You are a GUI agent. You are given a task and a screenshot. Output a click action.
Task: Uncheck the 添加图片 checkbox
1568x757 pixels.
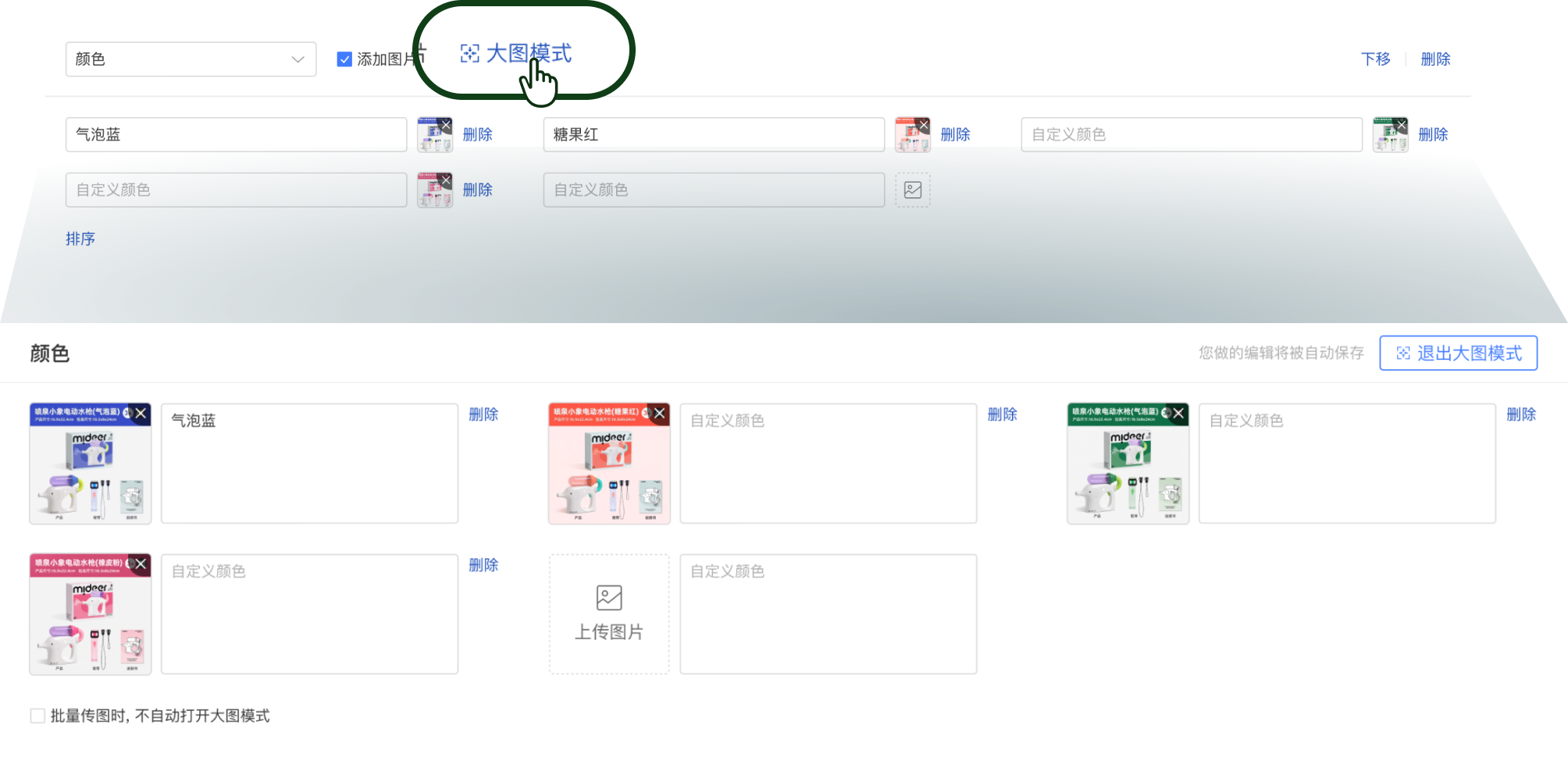pyautogui.click(x=344, y=59)
